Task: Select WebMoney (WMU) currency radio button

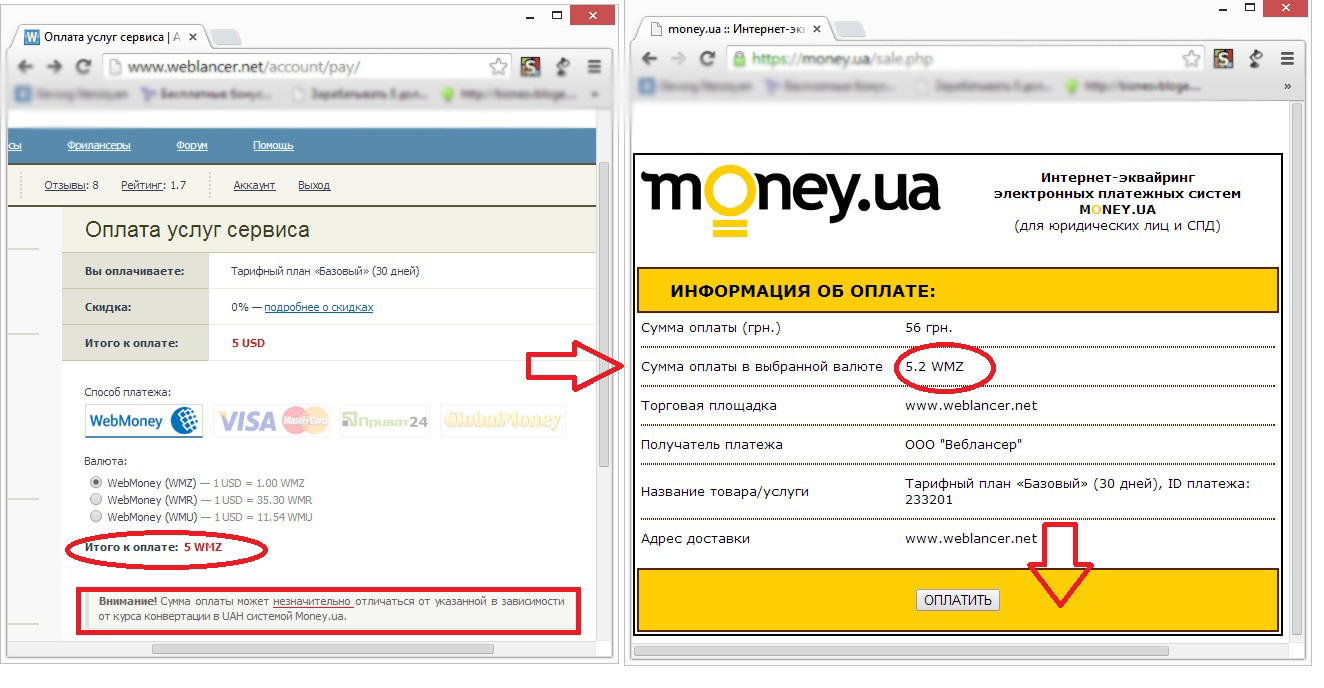Action: click(x=96, y=517)
